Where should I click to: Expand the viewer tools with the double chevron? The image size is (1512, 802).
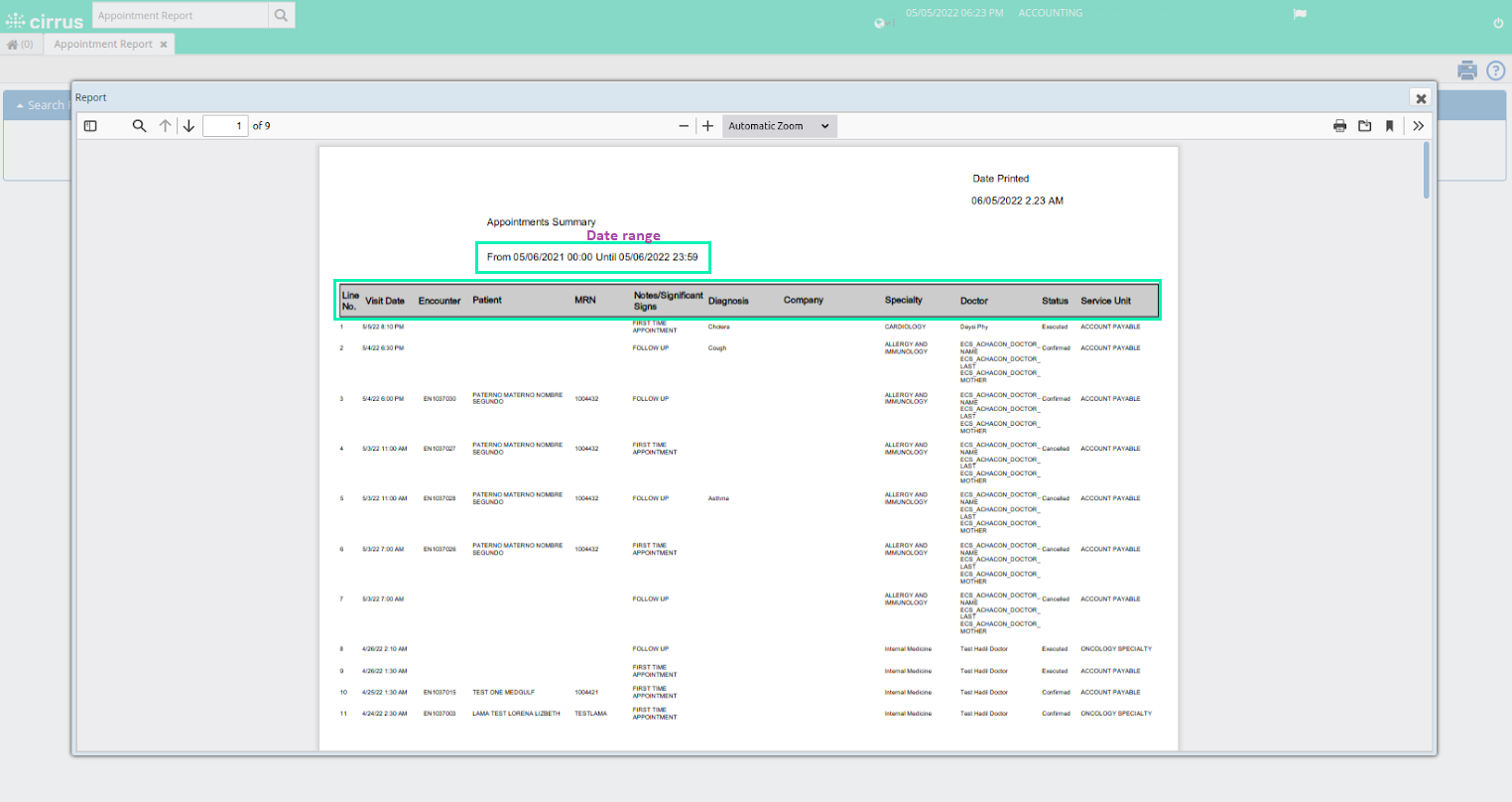pyautogui.click(x=1418, y=126)
